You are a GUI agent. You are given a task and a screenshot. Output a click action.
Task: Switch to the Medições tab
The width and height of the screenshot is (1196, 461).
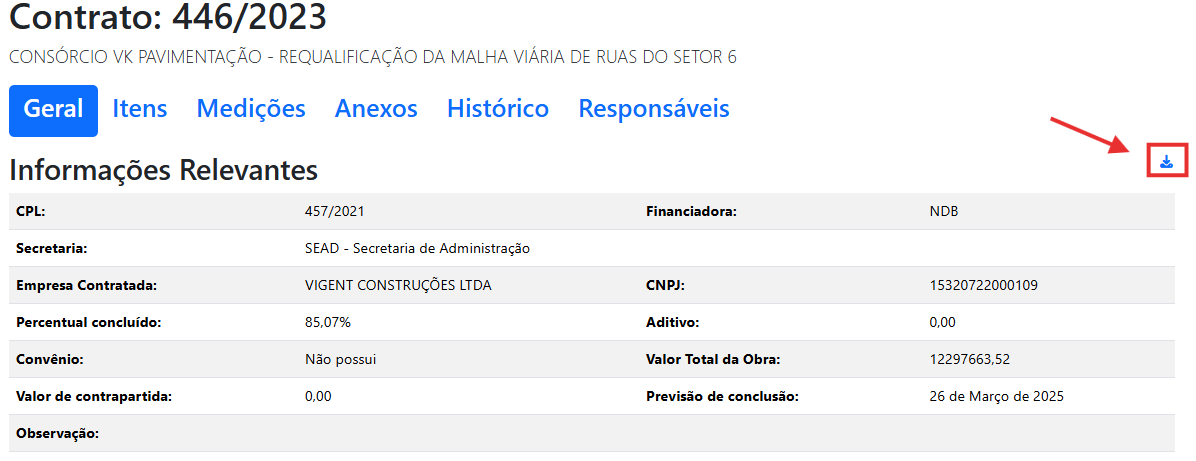251,110
